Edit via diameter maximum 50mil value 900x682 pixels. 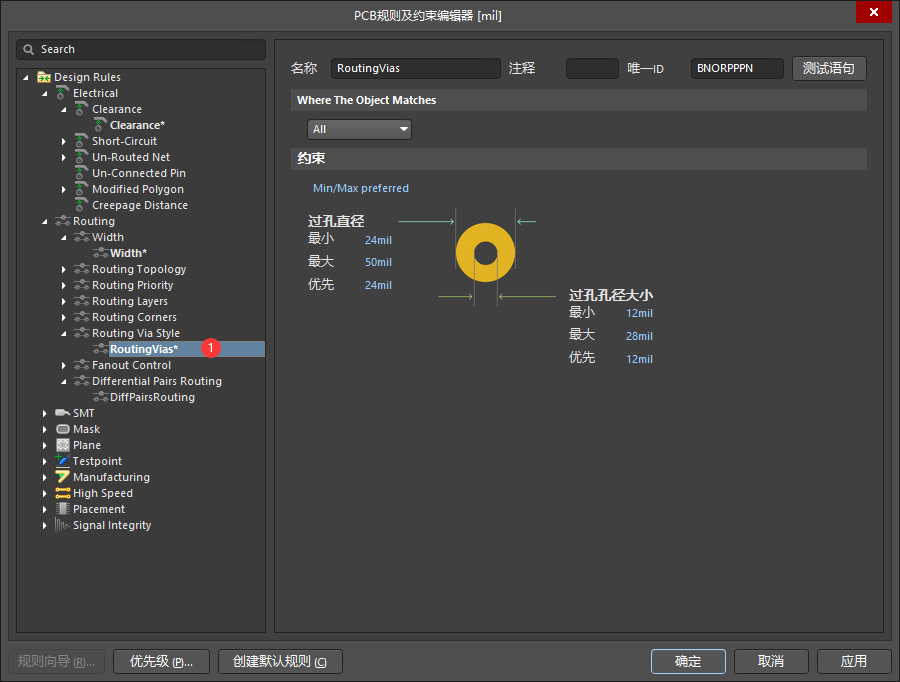coord(378,262)
